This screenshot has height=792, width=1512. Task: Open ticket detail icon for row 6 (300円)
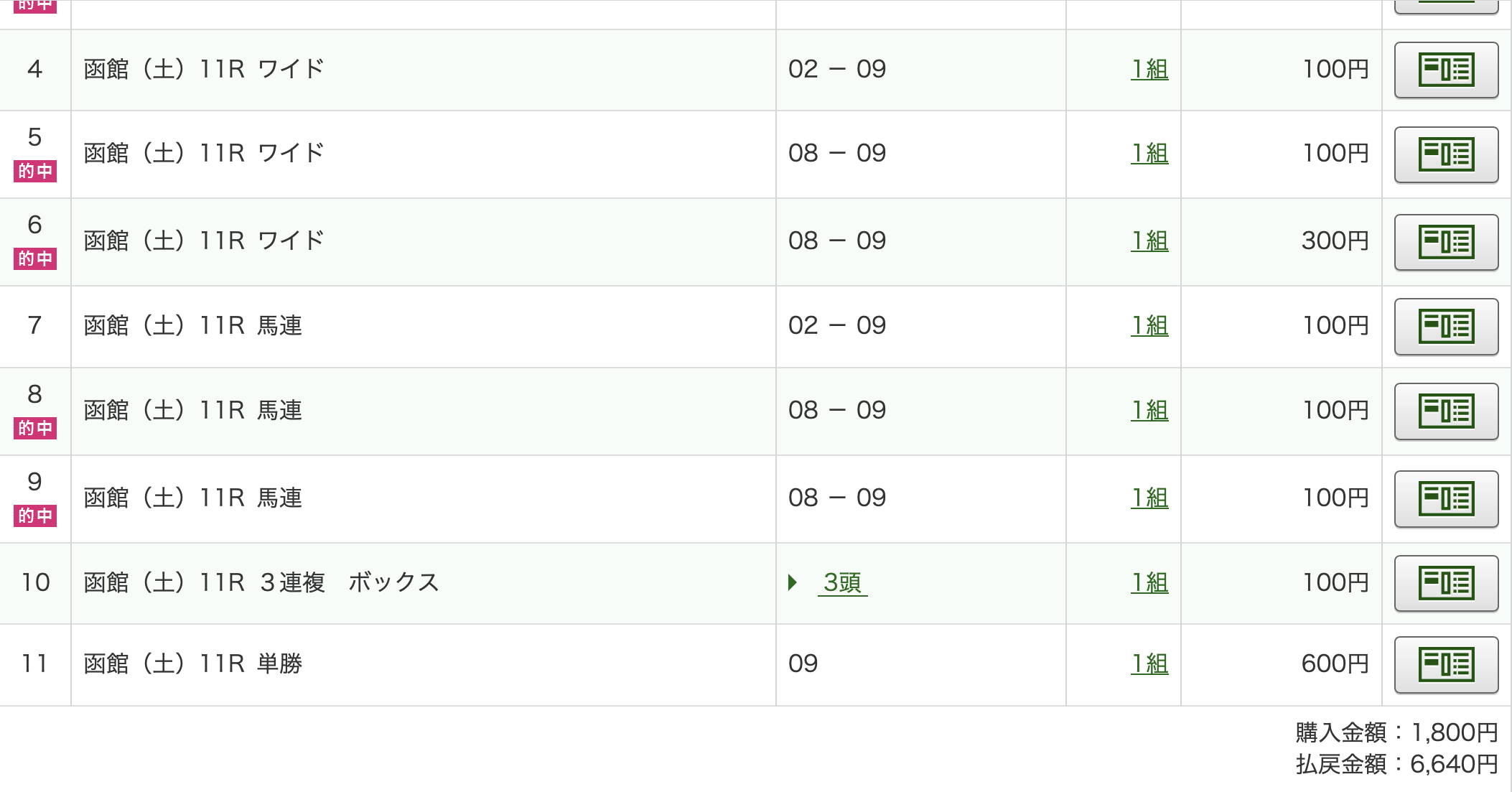point(1446,242)
